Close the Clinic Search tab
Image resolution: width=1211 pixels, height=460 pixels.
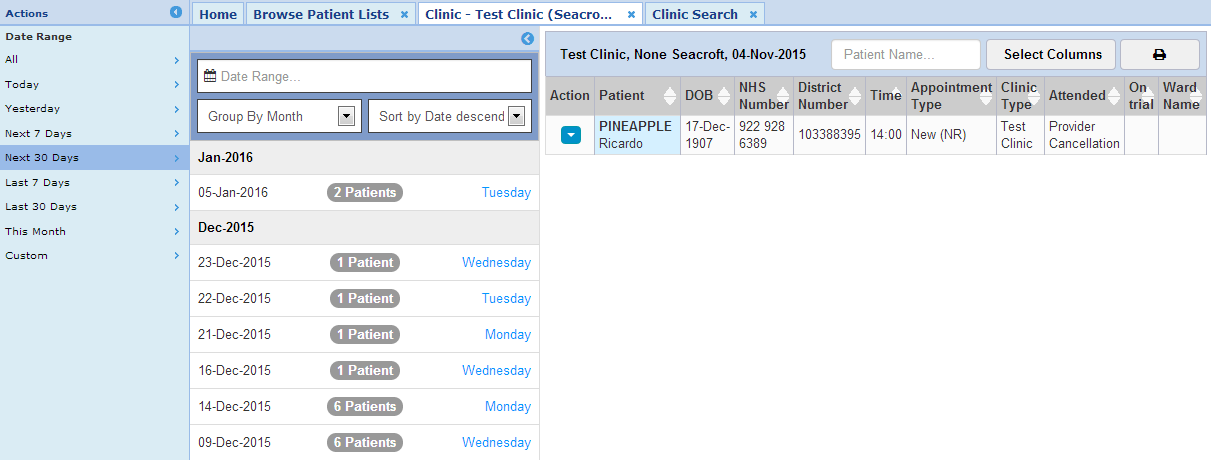753,15
